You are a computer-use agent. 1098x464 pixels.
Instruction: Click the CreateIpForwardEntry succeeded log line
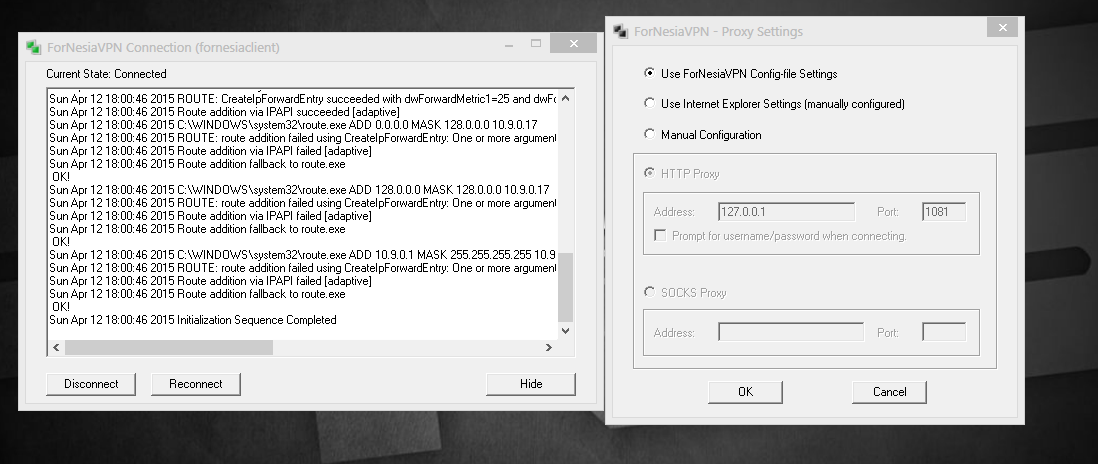[303, 99]
